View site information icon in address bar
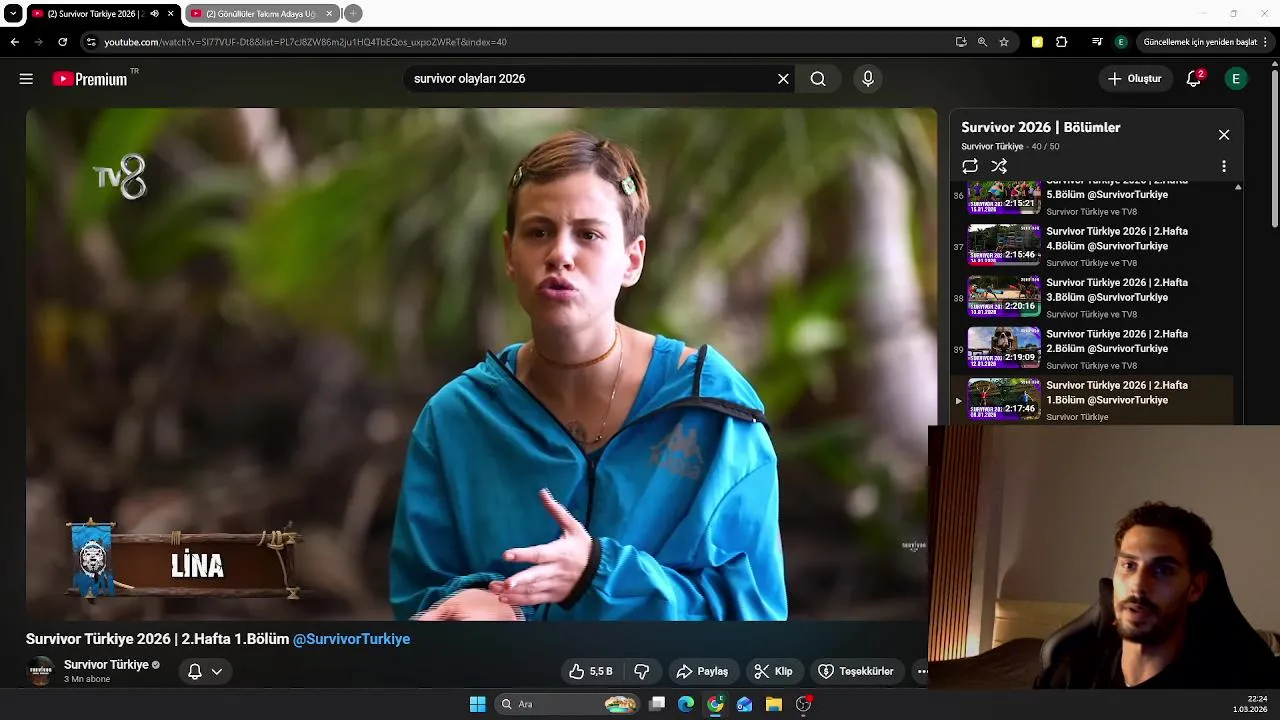The image size is (1280, 720). pyautogui.click(x=91, y=42)
